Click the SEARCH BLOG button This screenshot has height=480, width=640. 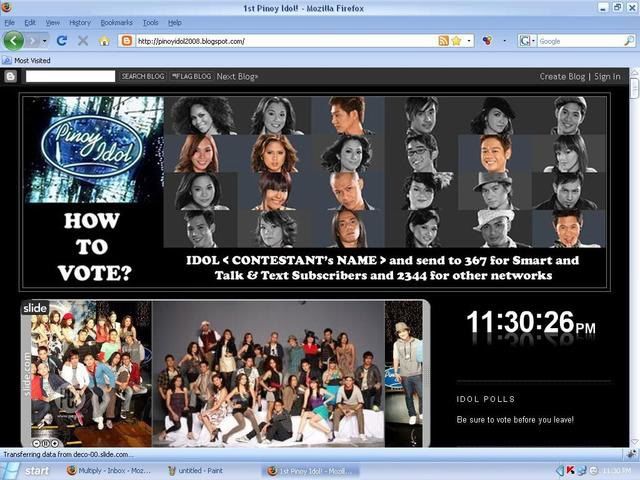point(143,76)
